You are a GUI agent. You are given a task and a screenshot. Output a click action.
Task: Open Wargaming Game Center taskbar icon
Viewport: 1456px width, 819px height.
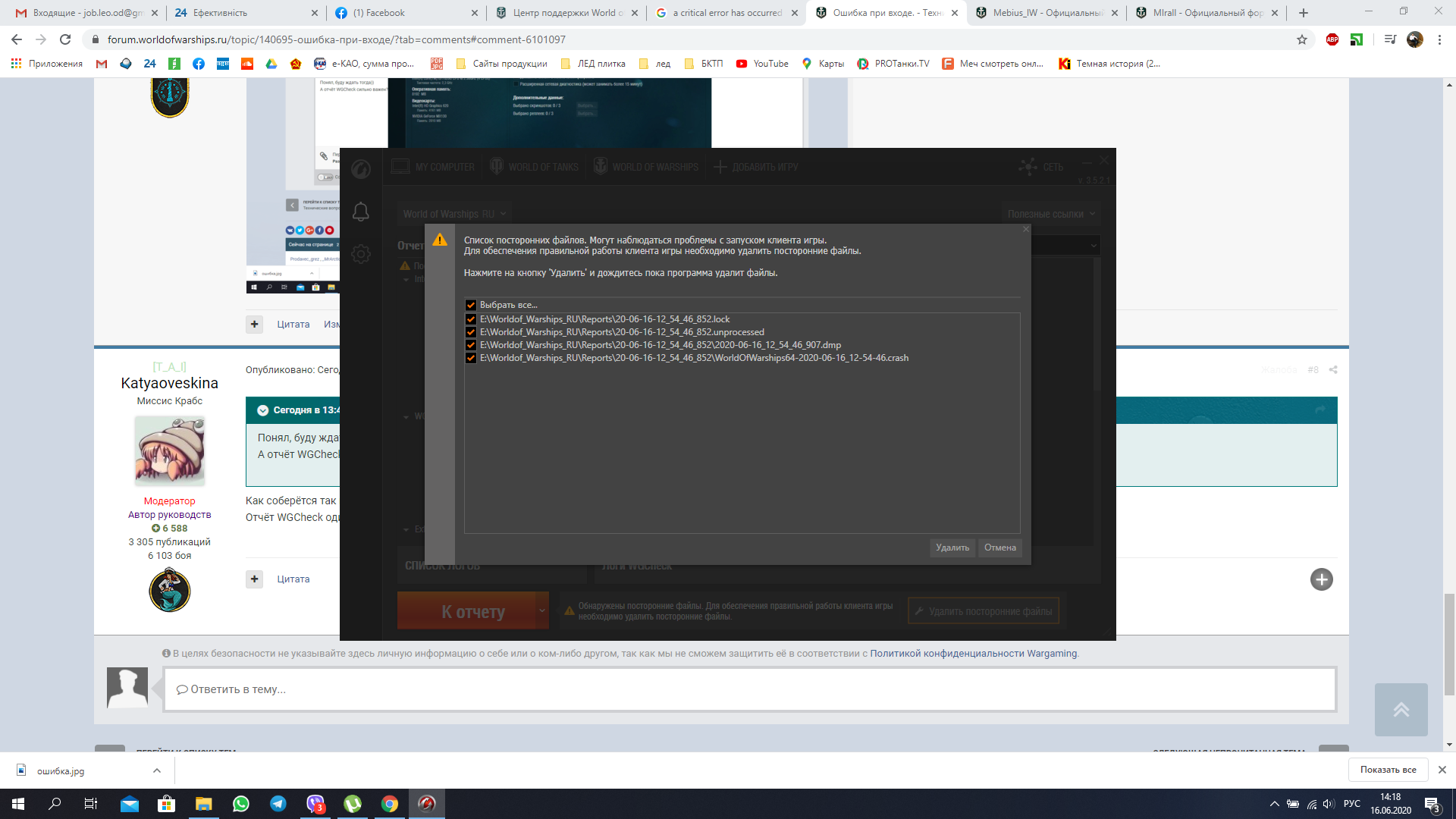(427, 804)
